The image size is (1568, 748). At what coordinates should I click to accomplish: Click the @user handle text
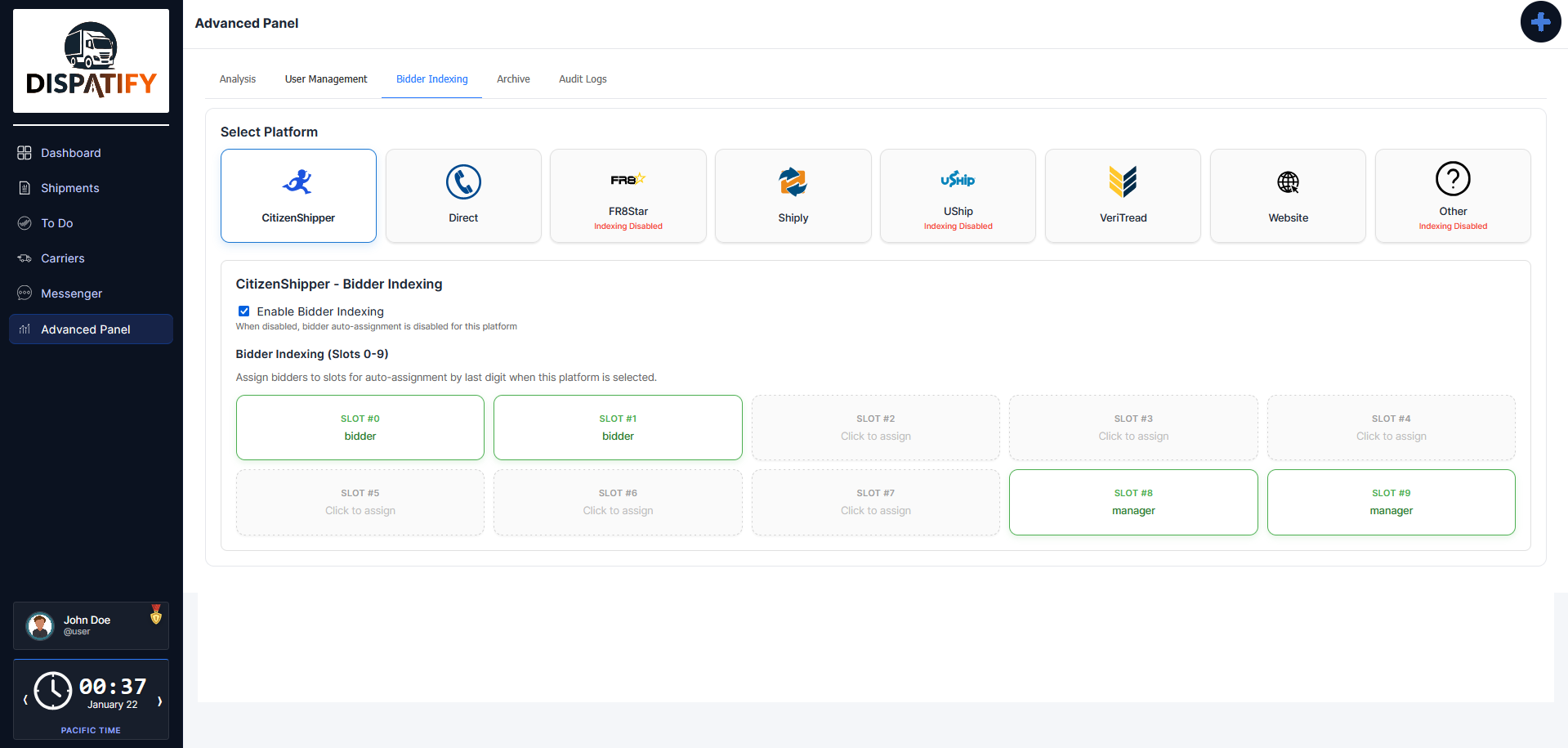click(x=77, y=632)
